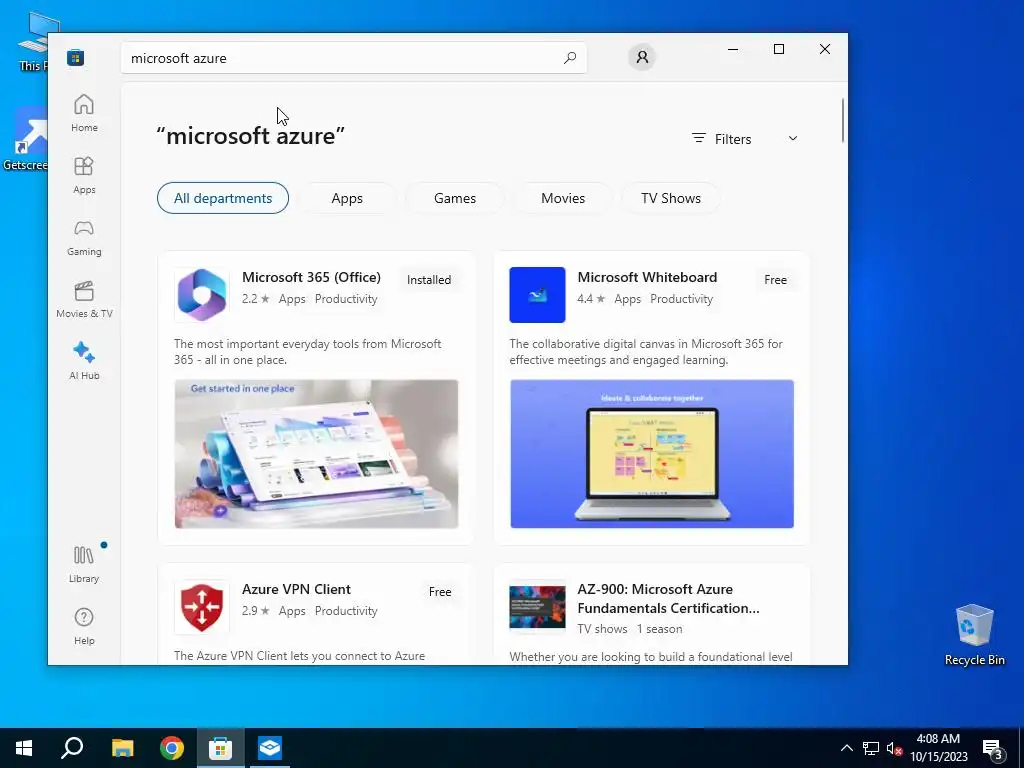Open the Windows Start menu
1024x768 pixels.
click(x=24, y=748)
